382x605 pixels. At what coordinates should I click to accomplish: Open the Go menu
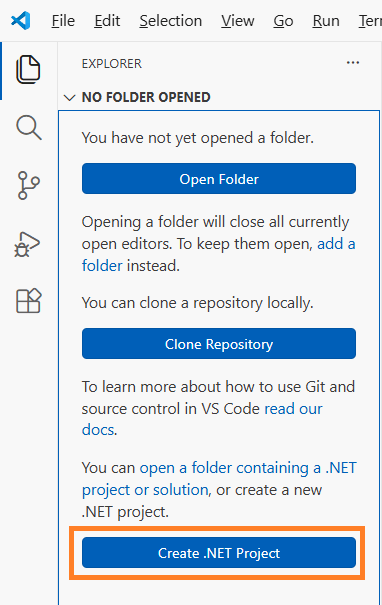283,21
